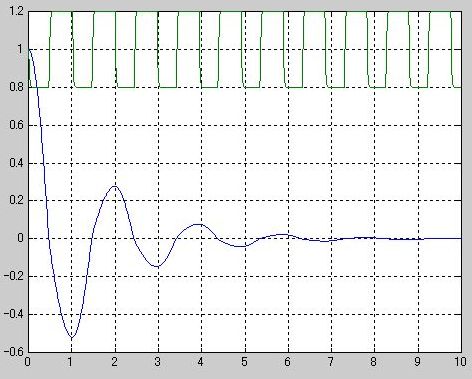Click the blue curve's start at y=1
The width and height of the screenshot is (472, 379).
point(29,49)
